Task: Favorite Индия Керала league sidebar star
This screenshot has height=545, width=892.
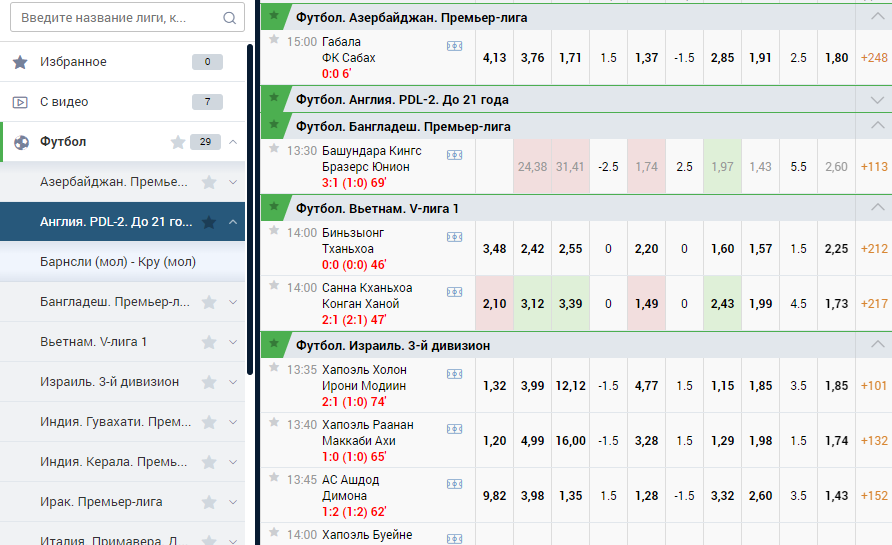Action: tap(209, 462)
